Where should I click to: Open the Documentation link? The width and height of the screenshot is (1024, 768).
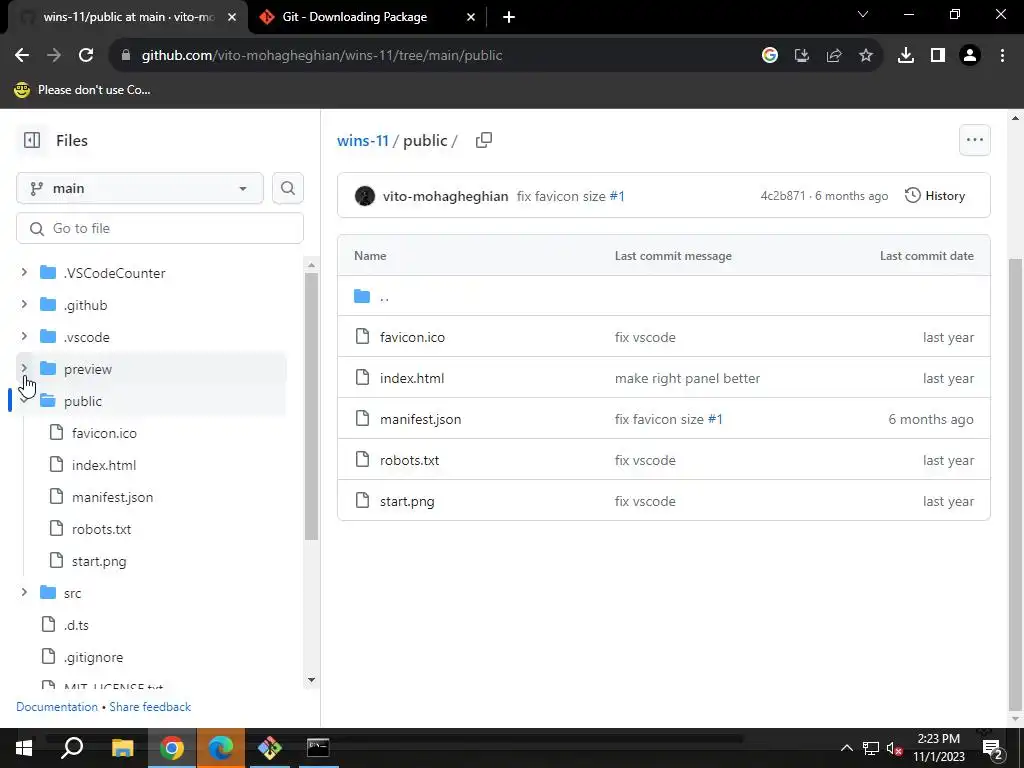pyautogui.click(x=57, y=707)
